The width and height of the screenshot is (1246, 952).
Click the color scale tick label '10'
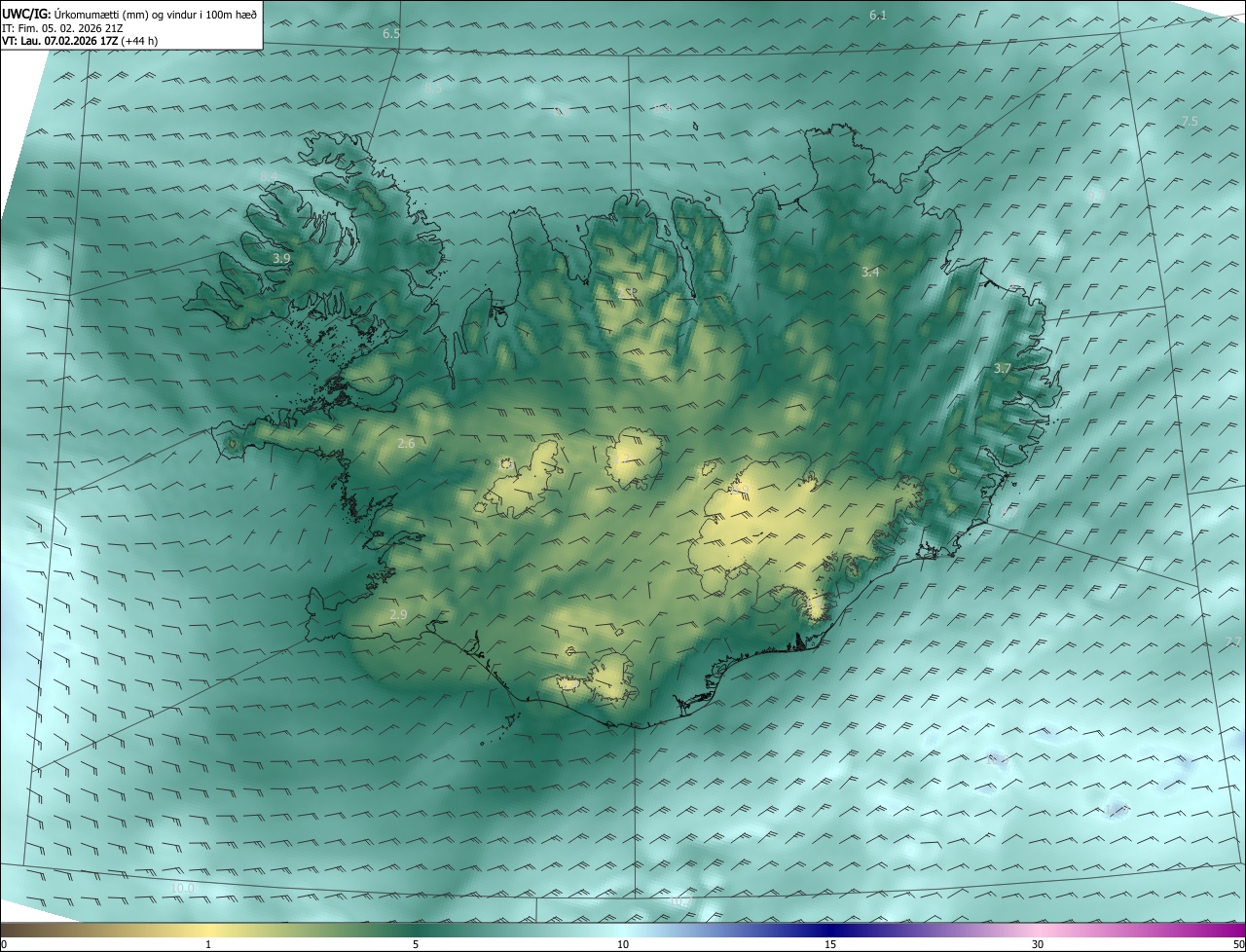tap(623, 944)
